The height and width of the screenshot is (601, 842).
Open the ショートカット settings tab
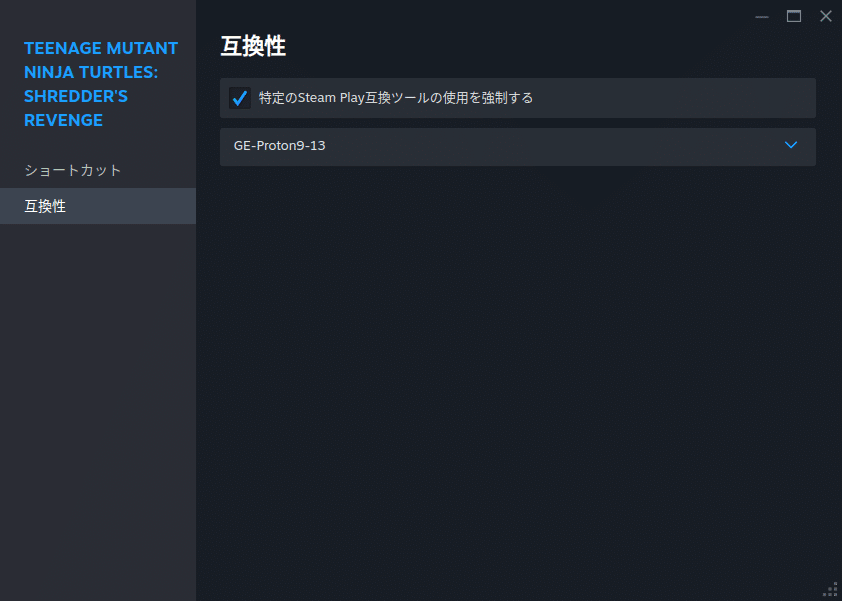click(x=98, y=170)
